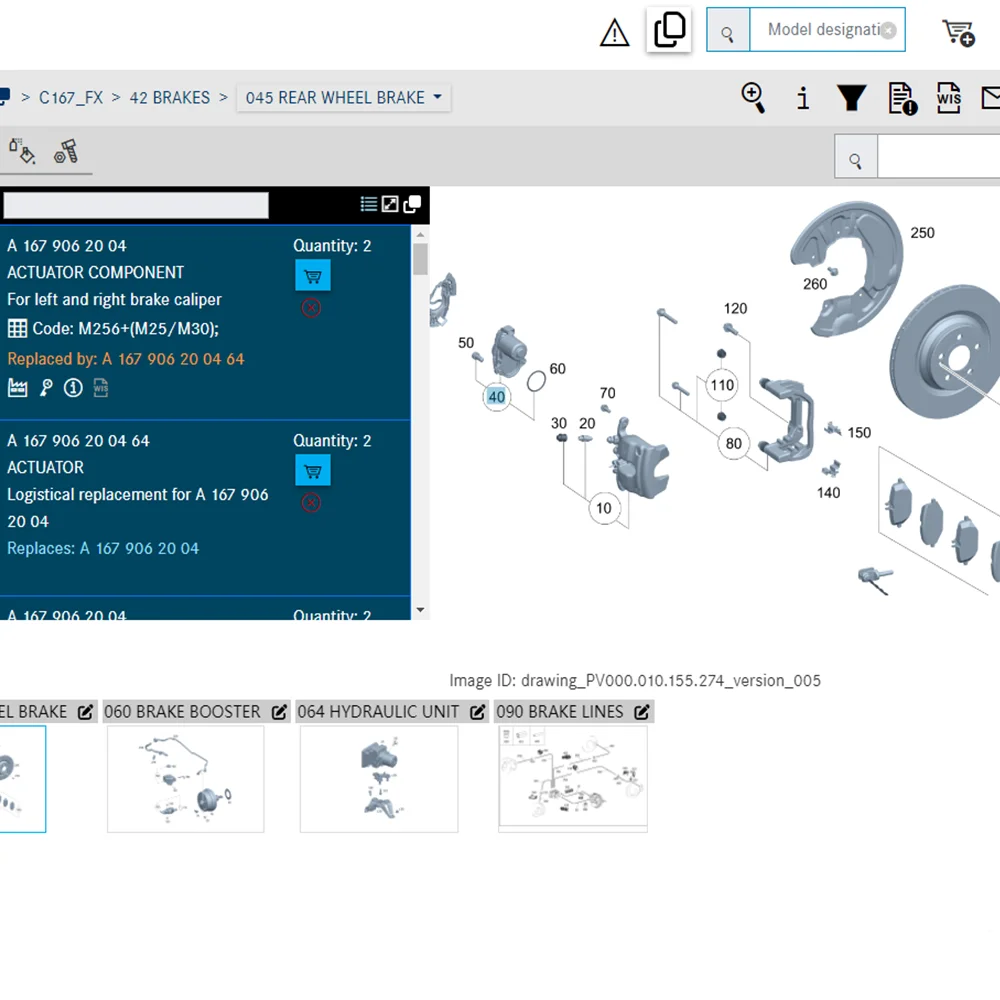Clear the Model designation field
Viewport: 1000px width, 1000px height.
[888, 30]
